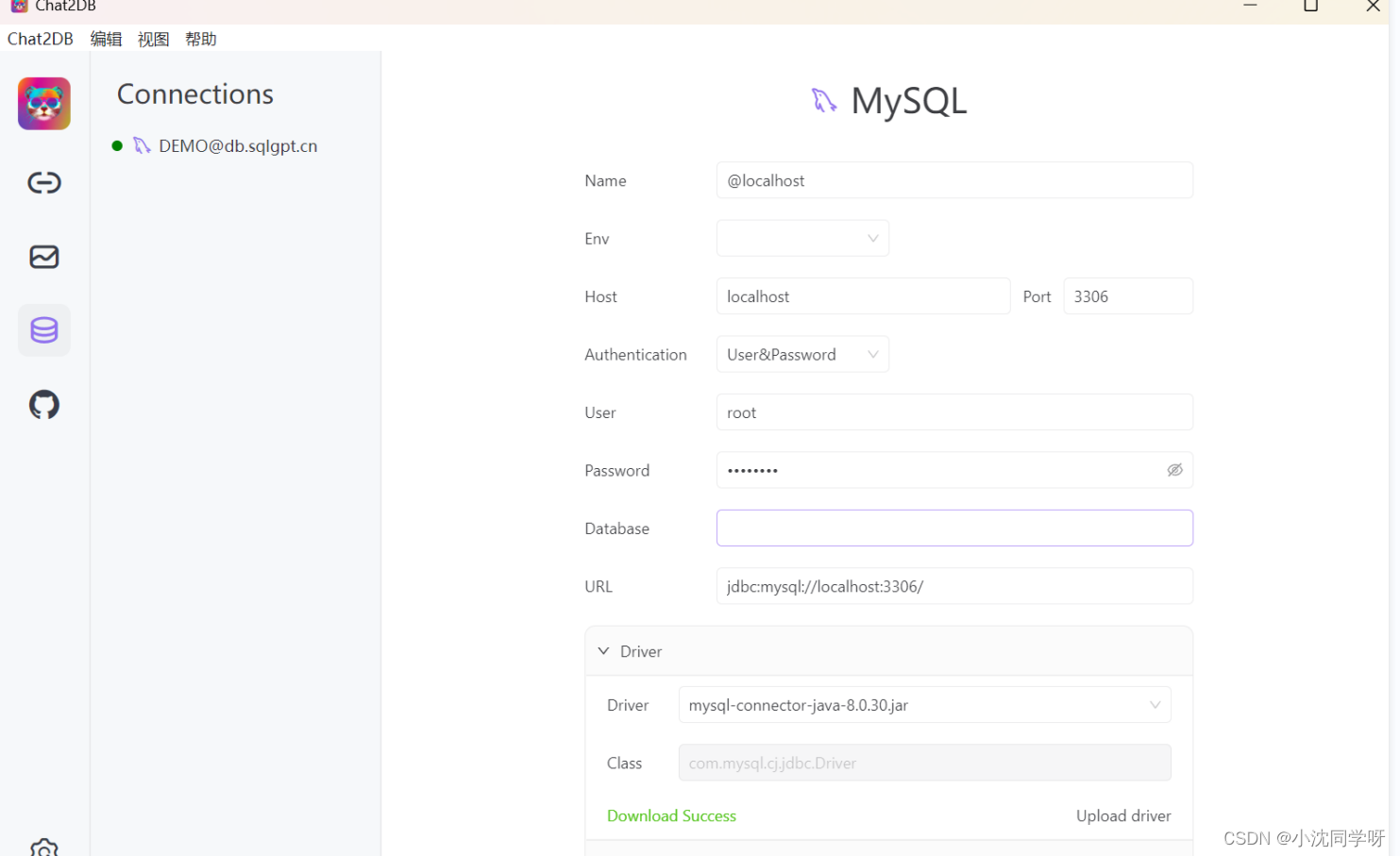
Task: Click Upload driver link
Action: pos(1123,815)
